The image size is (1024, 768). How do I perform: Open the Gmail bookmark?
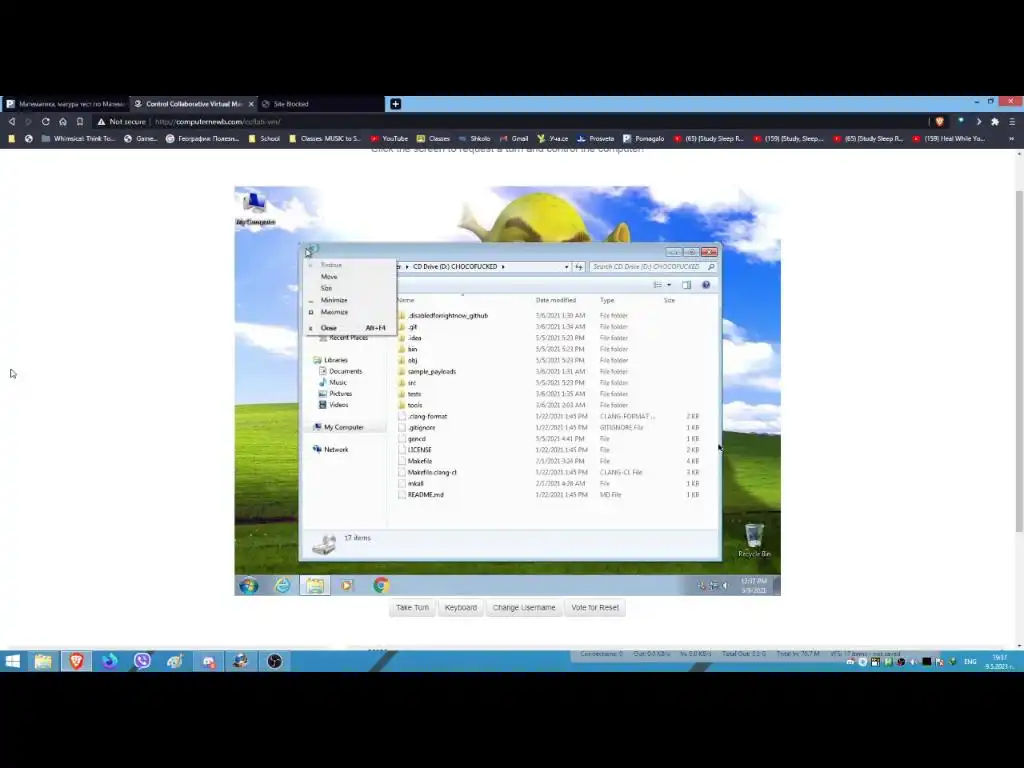[x=514, y=138]
